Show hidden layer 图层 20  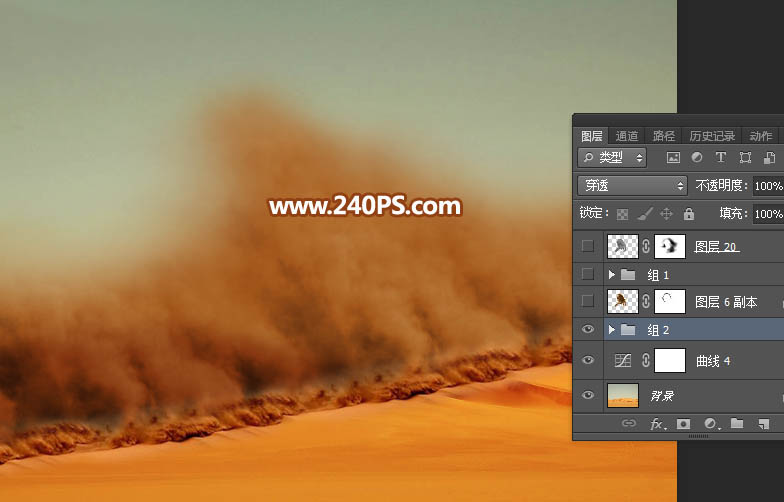pyautogui.click(x=588, y=246)
